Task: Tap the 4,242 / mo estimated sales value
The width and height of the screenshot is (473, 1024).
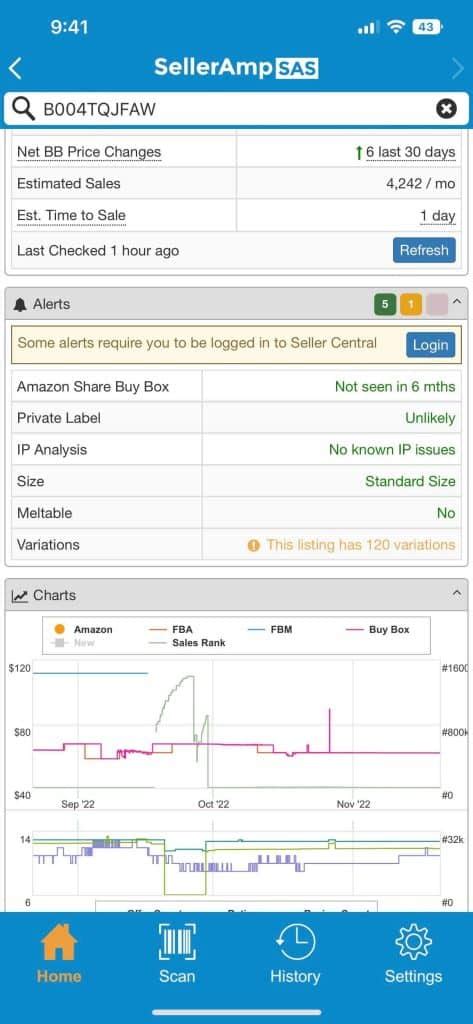Action: (x=421, y=184)
